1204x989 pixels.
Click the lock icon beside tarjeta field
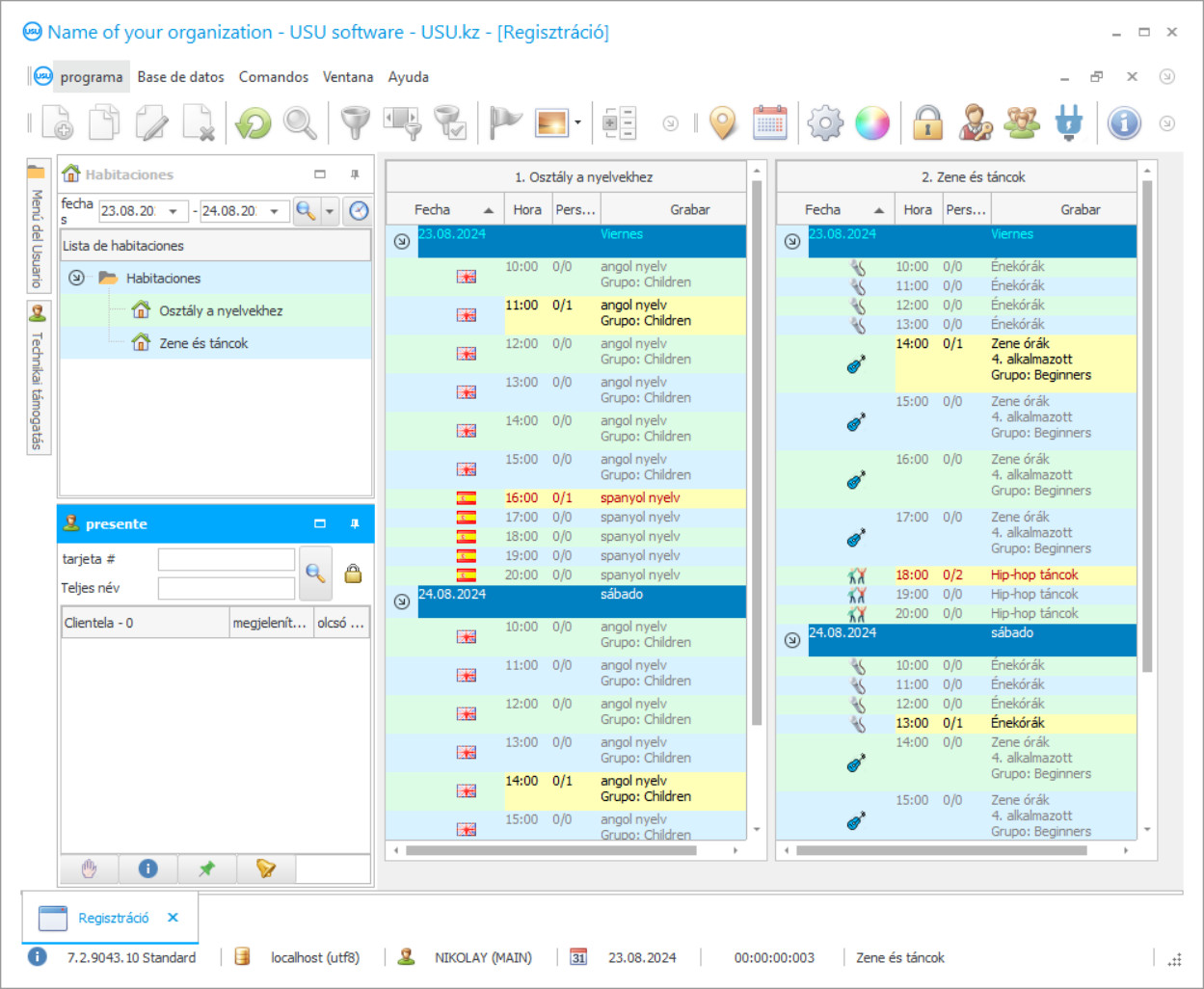pos(353,574)
